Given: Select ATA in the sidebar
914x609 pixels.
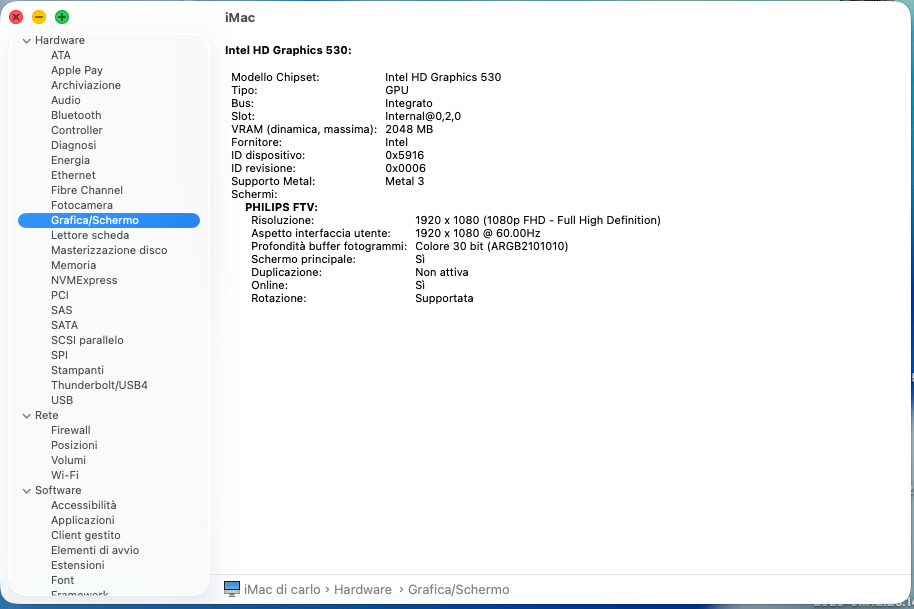Looking at the screenshot, I should pos(61,55).
